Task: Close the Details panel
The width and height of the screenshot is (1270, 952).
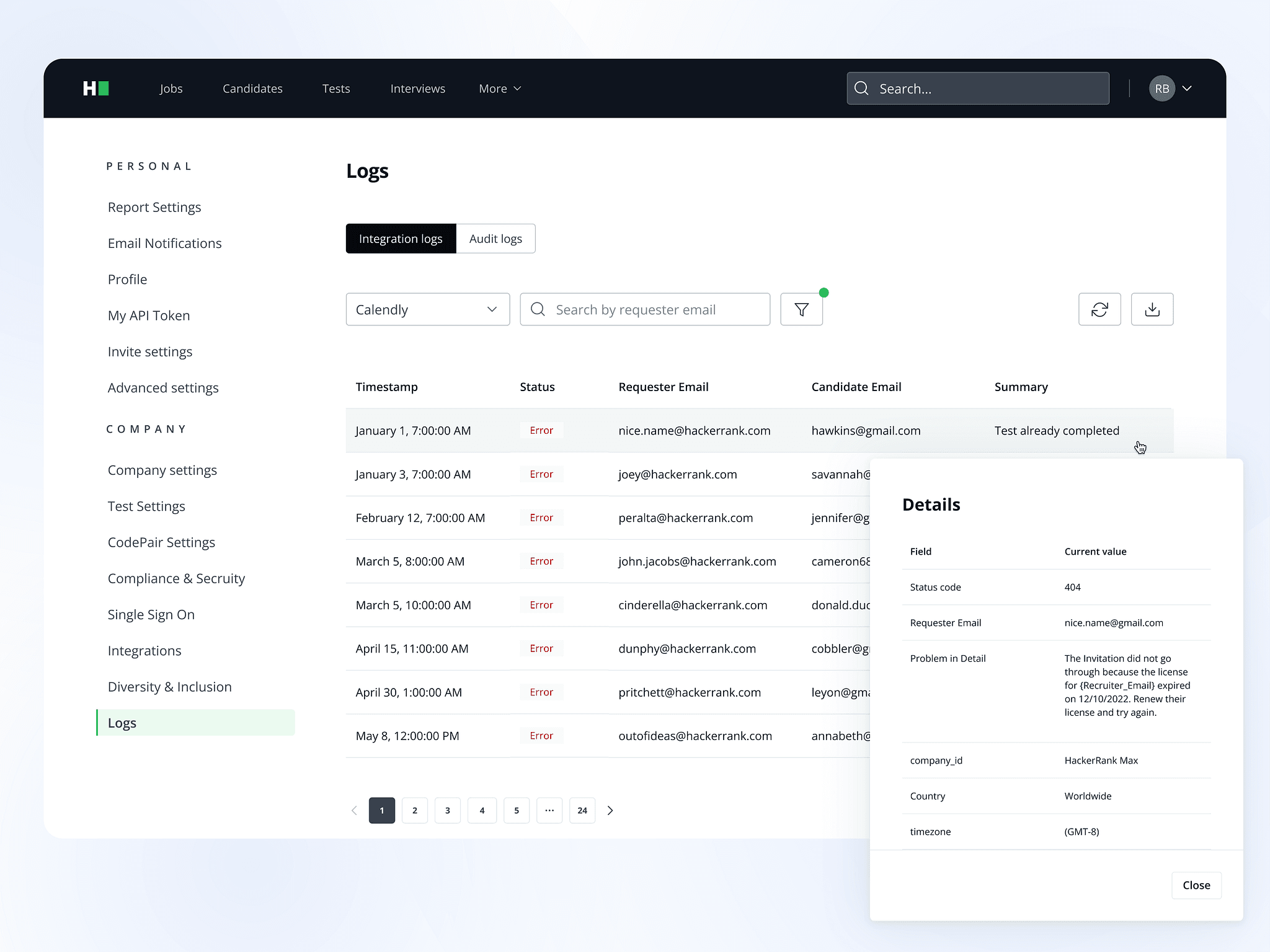Action: 1196,885
